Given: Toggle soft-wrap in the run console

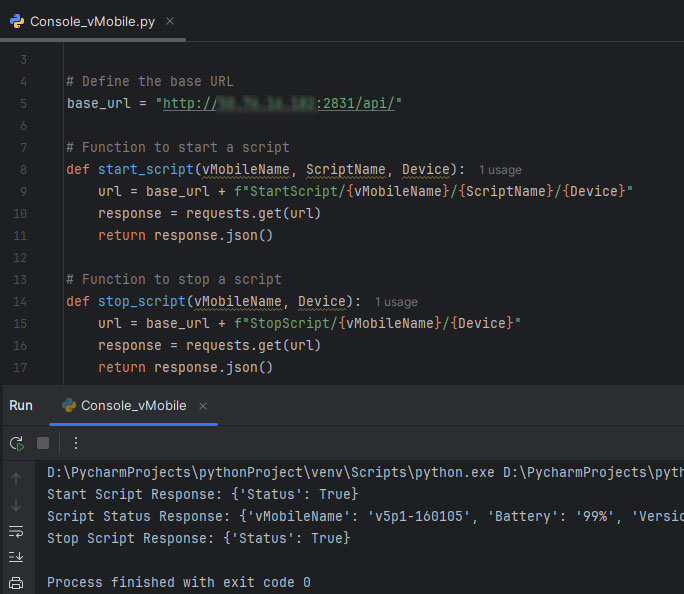Looking at the screenshot, I should (x=16, y=531).
